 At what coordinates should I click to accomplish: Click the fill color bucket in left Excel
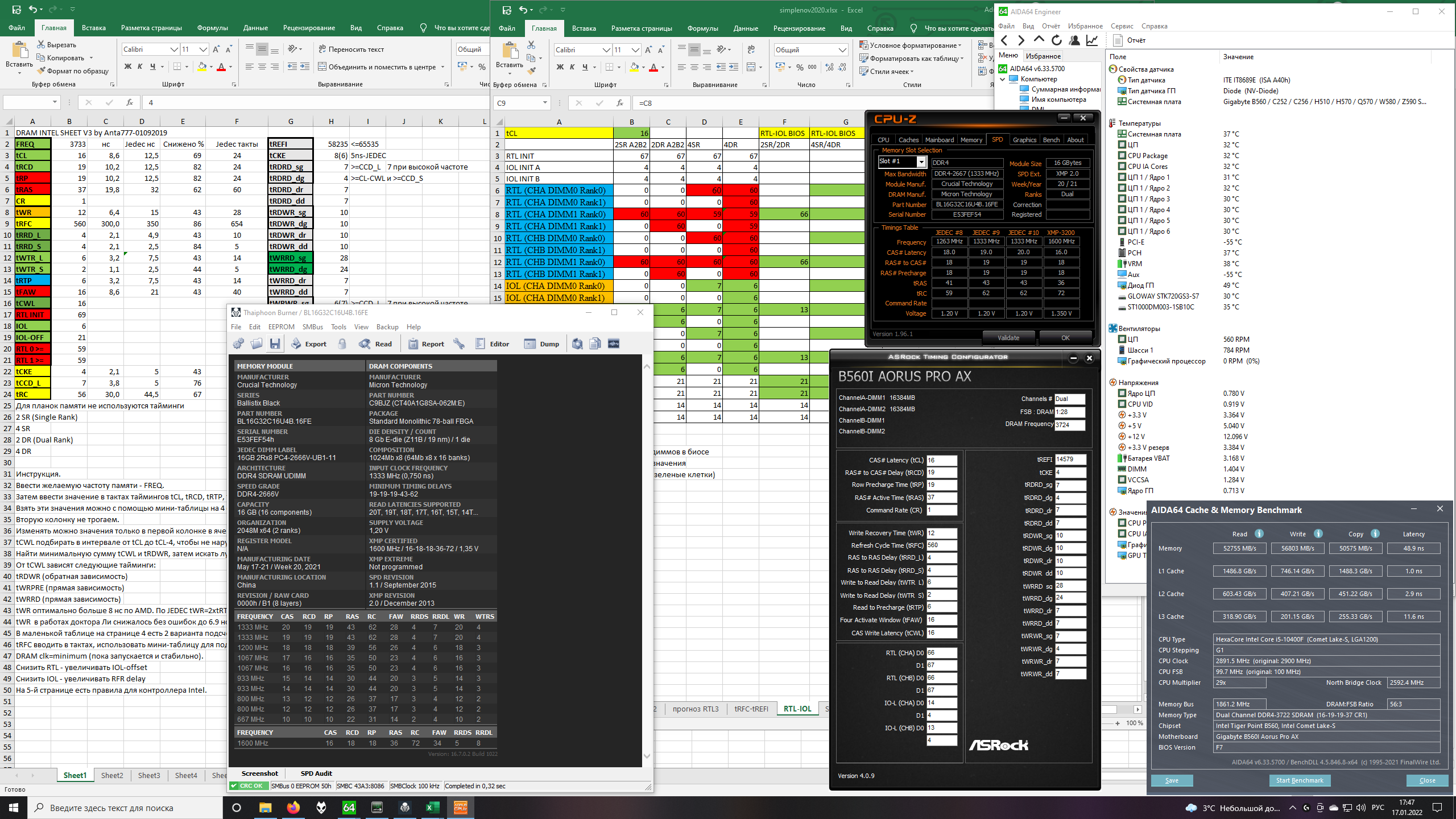pos(202,67)
